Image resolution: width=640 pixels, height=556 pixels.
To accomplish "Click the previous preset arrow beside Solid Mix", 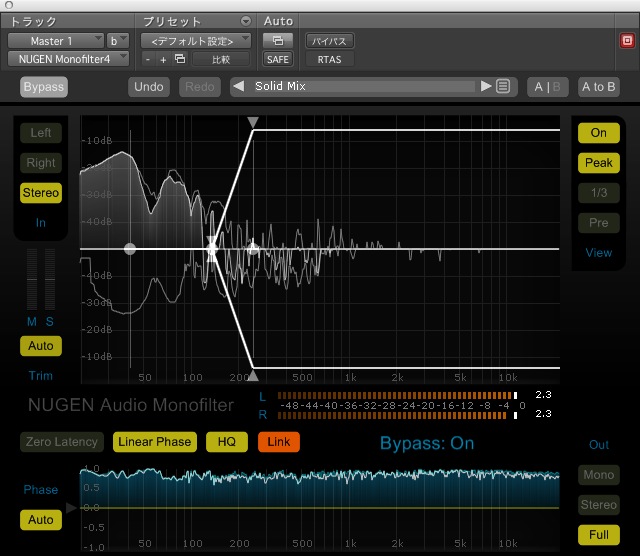I will tap(239, 87).
